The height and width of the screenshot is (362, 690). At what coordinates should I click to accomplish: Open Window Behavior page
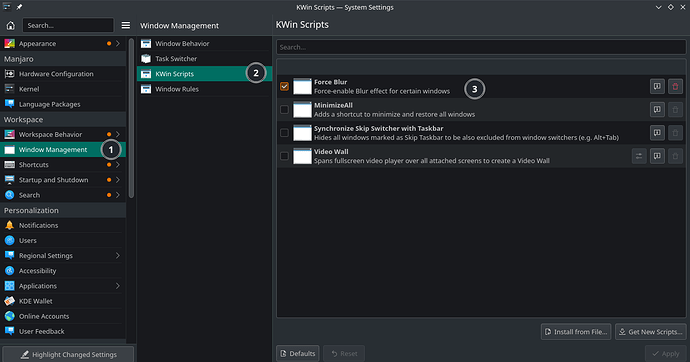coord(204,44)
